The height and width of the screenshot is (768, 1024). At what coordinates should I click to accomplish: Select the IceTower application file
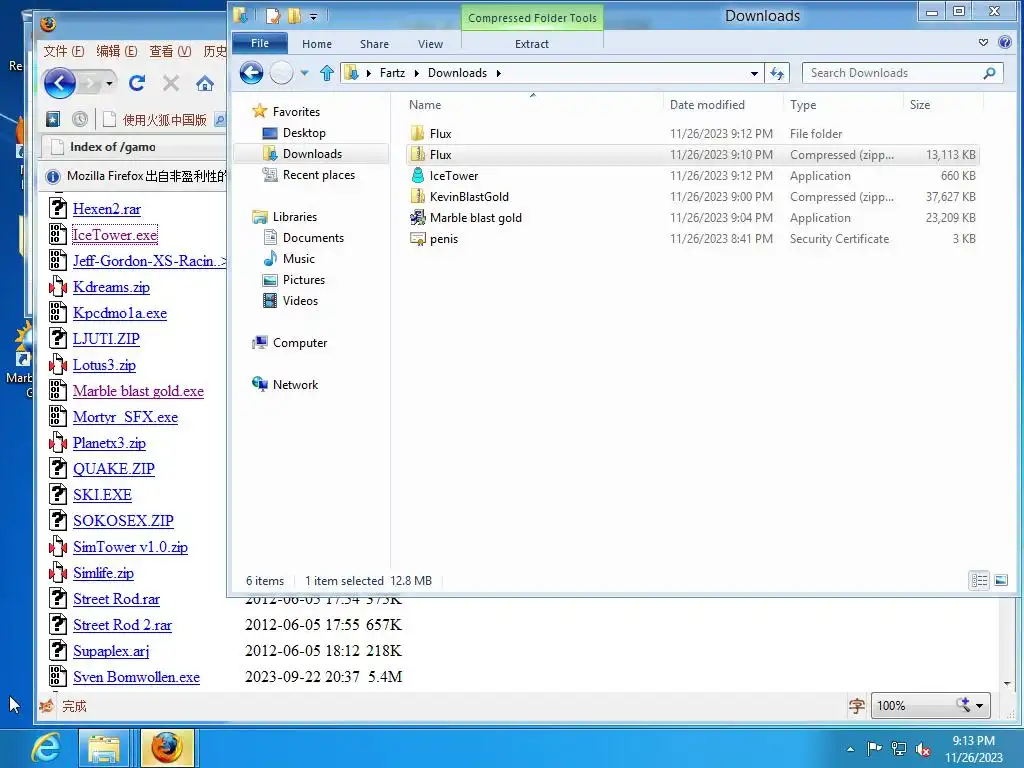point(692,176)
